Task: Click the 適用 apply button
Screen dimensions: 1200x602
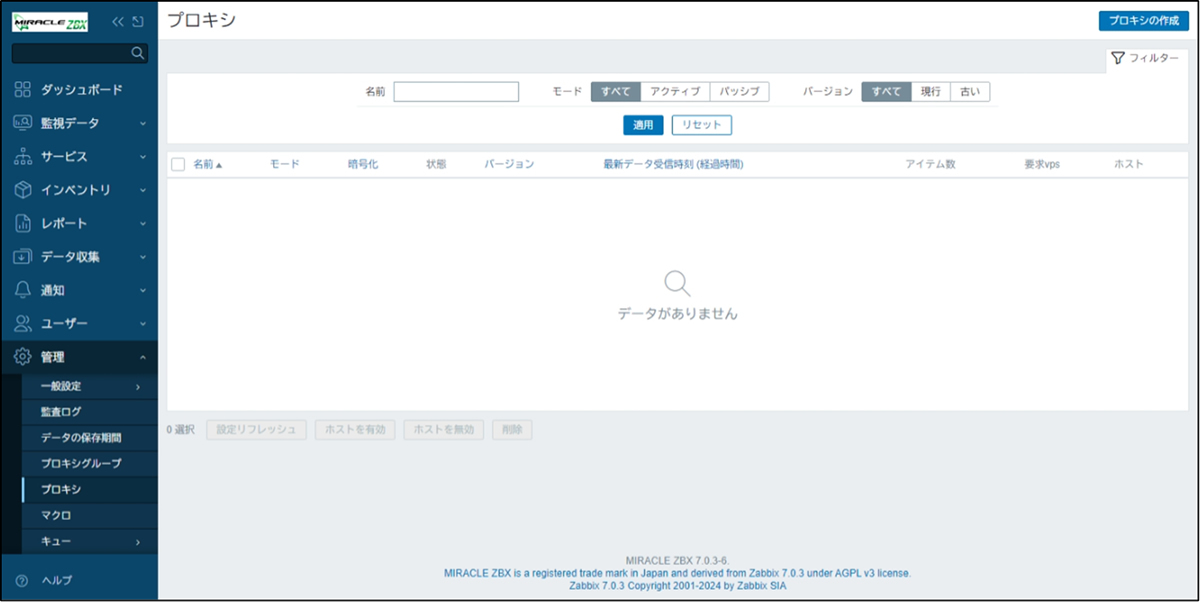Action: 643,125
